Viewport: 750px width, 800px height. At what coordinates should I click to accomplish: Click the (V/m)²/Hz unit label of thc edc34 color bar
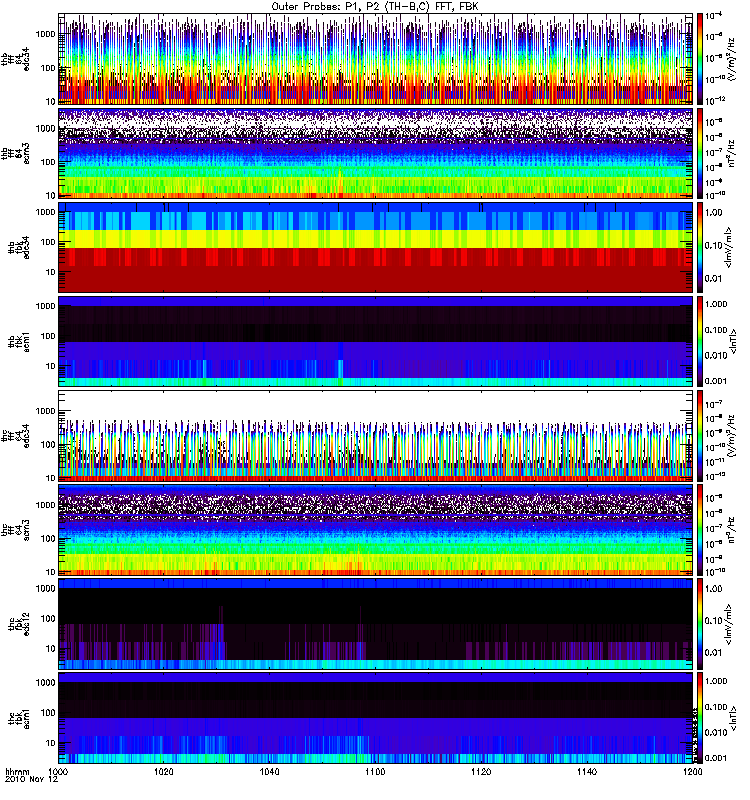click(x=732, y=435)
